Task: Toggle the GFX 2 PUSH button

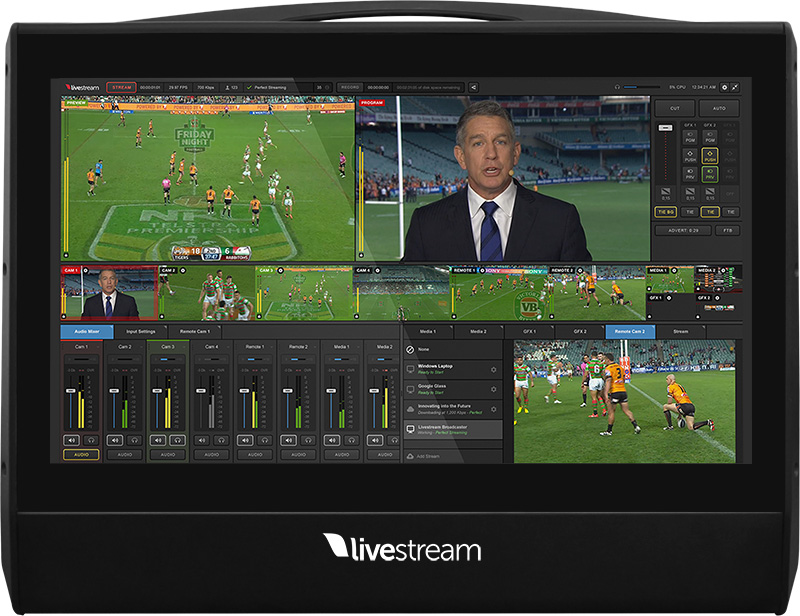Action: click(x=710, y=156)
